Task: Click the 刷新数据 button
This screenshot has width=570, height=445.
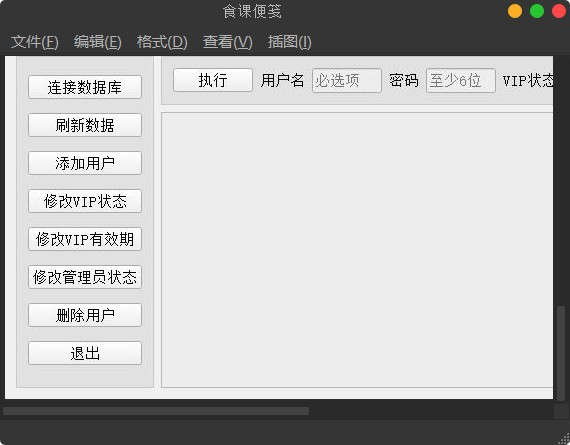Action: click(x=85, y=125)
